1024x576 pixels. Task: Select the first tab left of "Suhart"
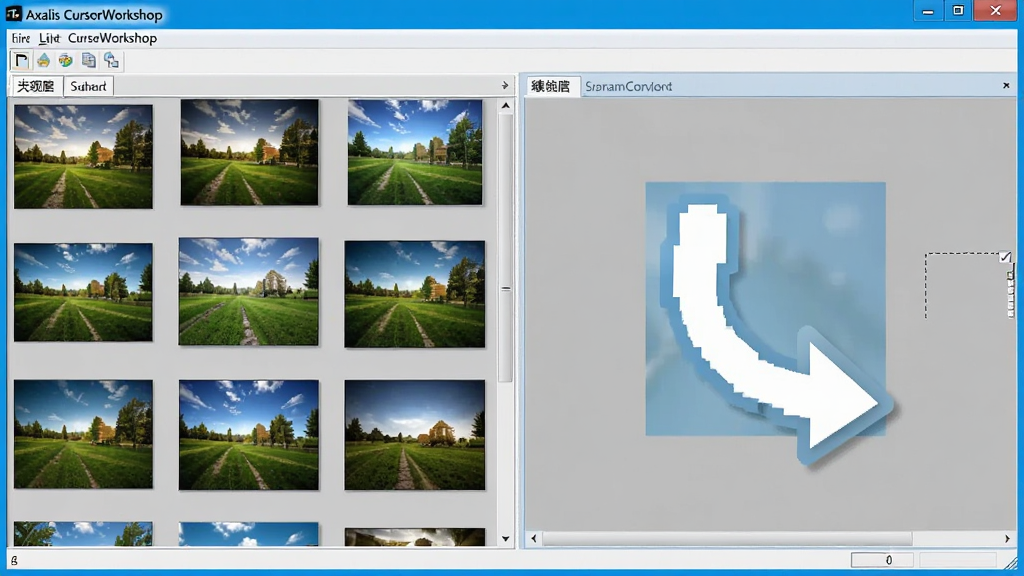pos(36,86)
